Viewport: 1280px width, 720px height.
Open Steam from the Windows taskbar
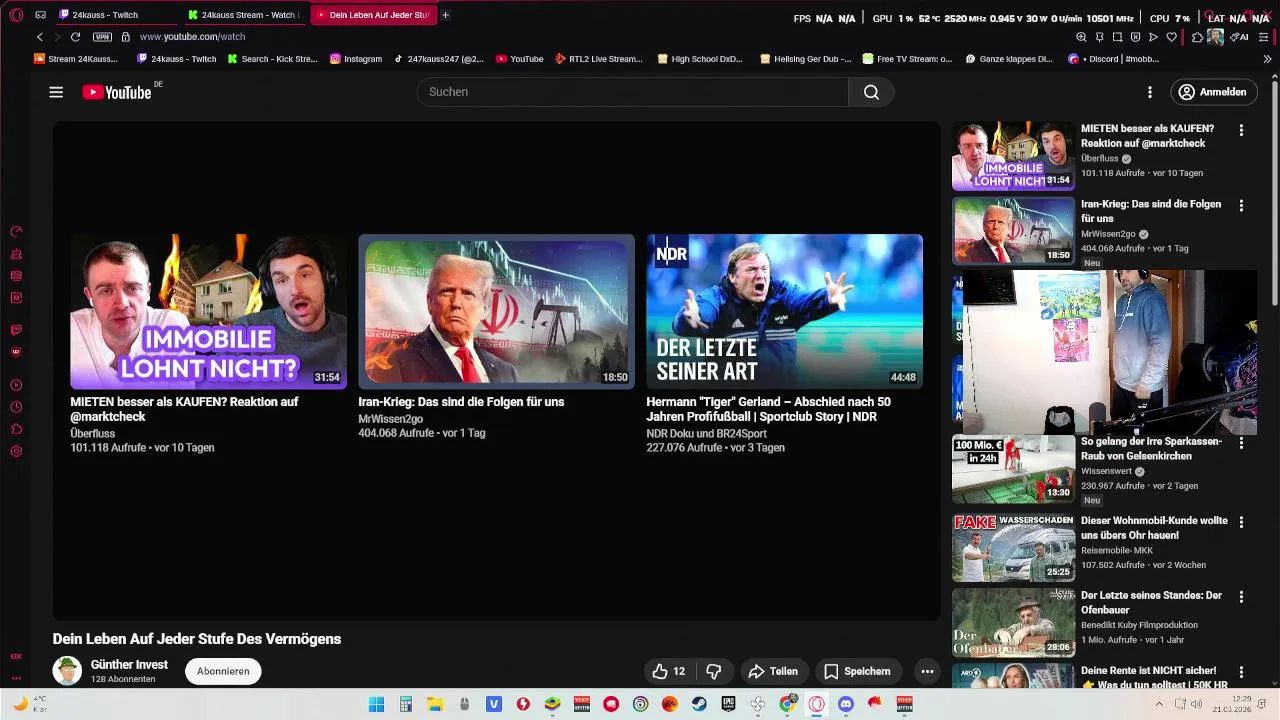(x=699, y=704)
